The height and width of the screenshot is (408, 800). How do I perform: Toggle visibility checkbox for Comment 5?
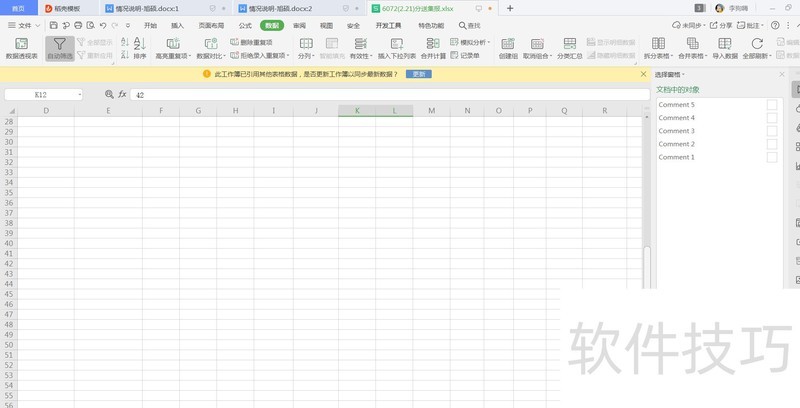tap(772, 105)
